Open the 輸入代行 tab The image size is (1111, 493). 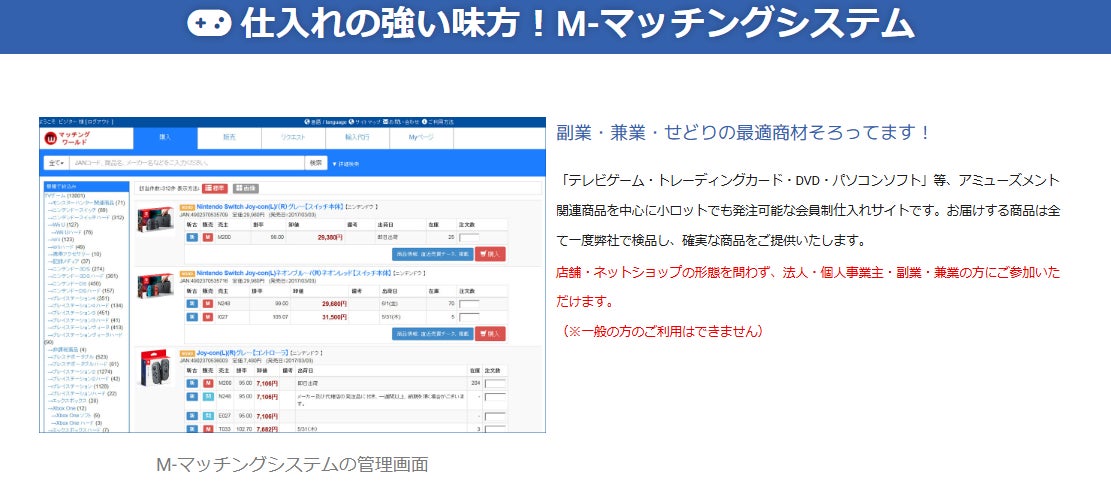click(357, 138)
